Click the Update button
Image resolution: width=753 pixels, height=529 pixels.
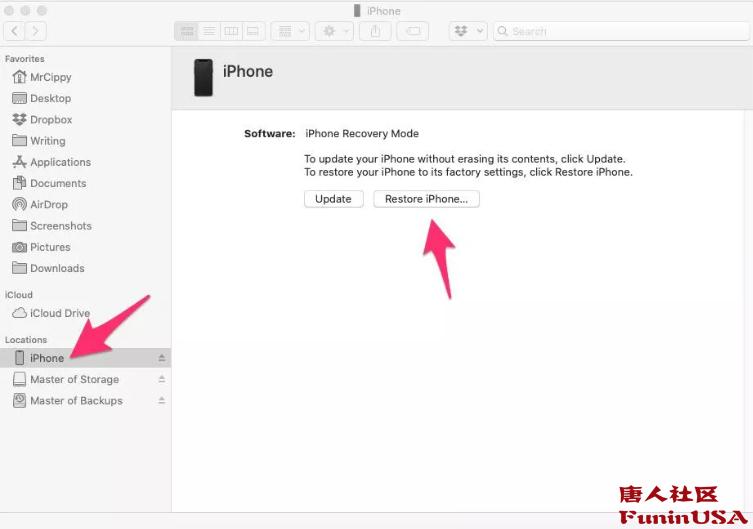coord(334,199)
